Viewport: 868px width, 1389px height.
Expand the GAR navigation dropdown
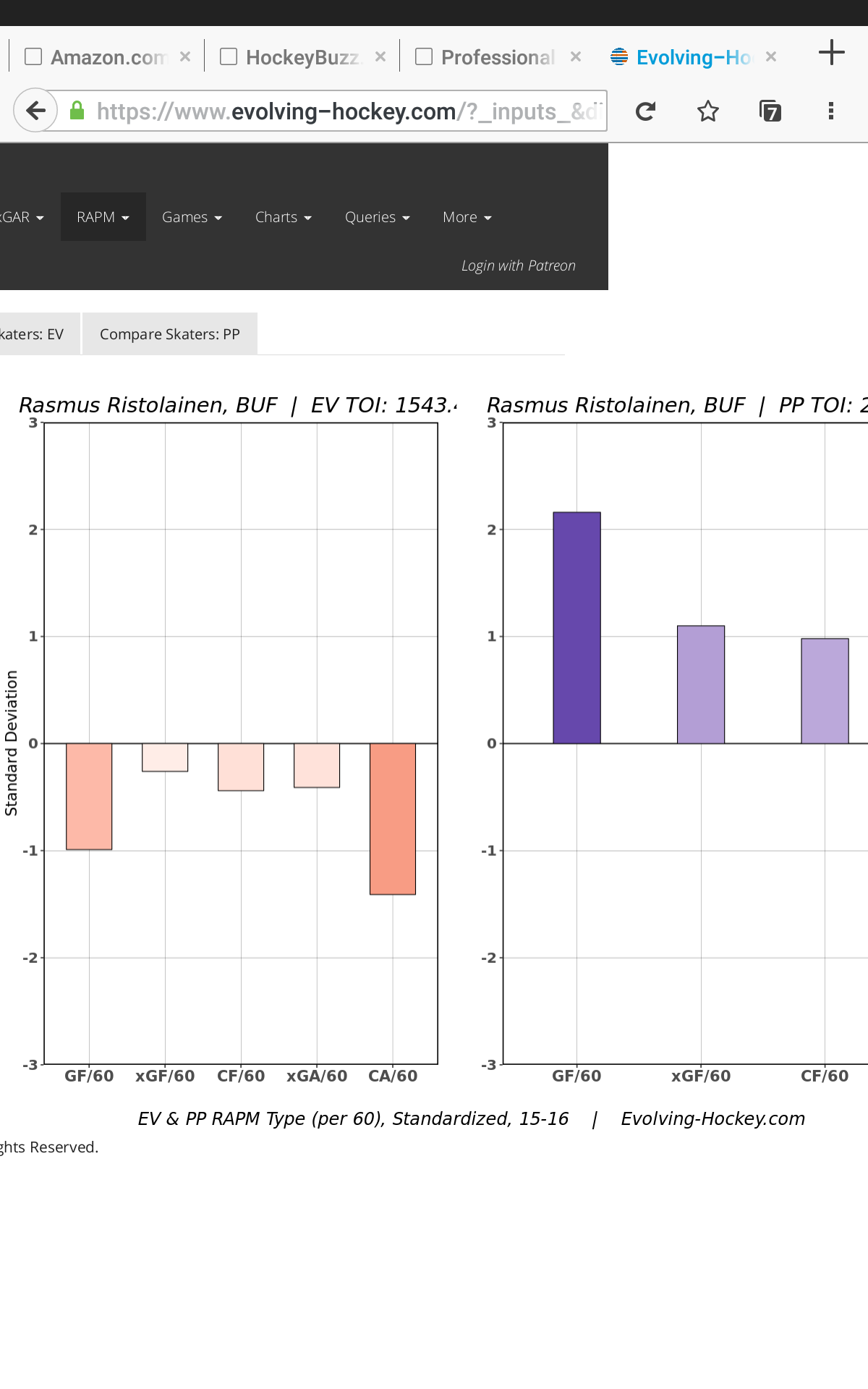point(20,217)
